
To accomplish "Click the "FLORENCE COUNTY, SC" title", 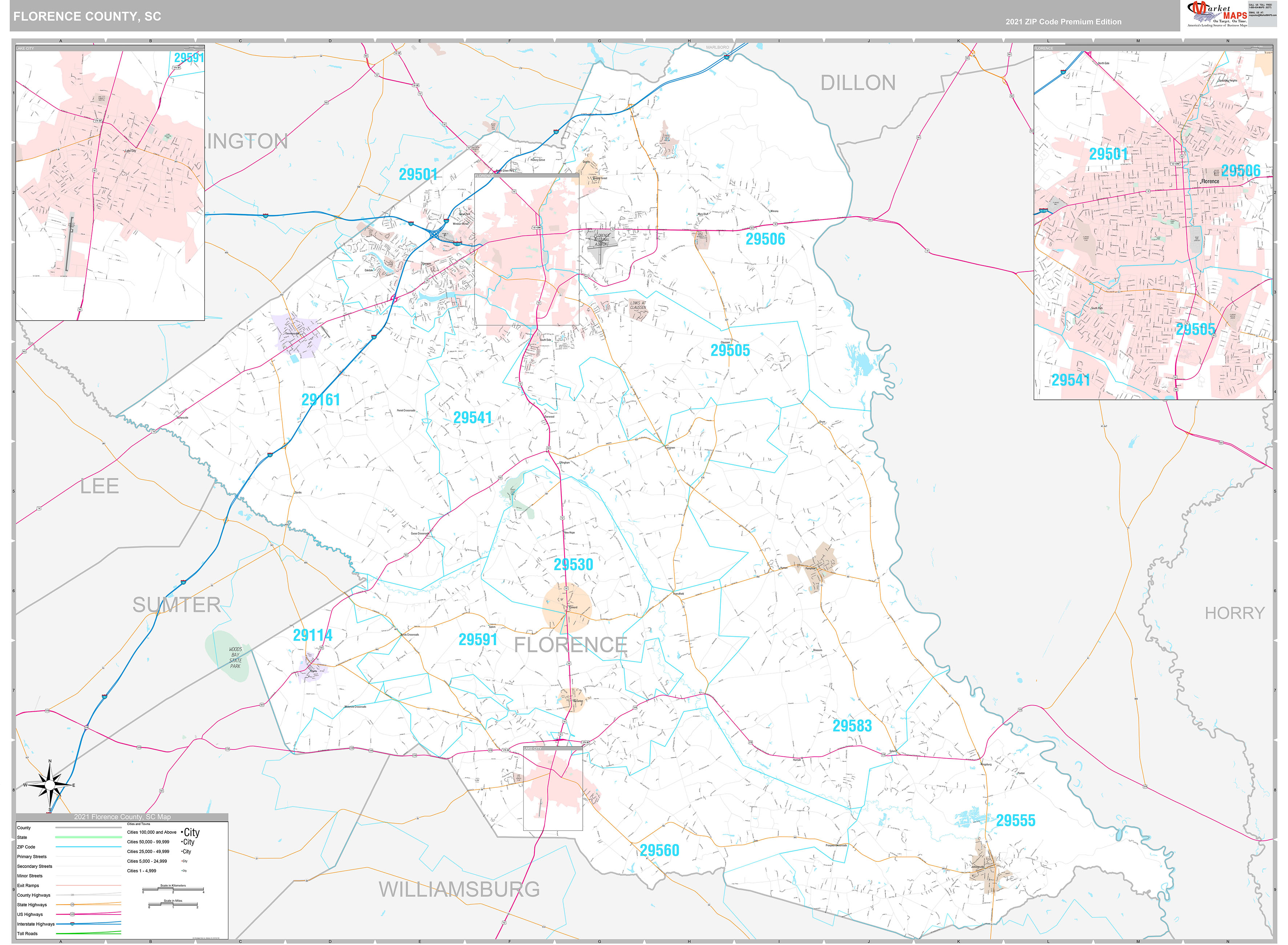I will pos(87,17).
